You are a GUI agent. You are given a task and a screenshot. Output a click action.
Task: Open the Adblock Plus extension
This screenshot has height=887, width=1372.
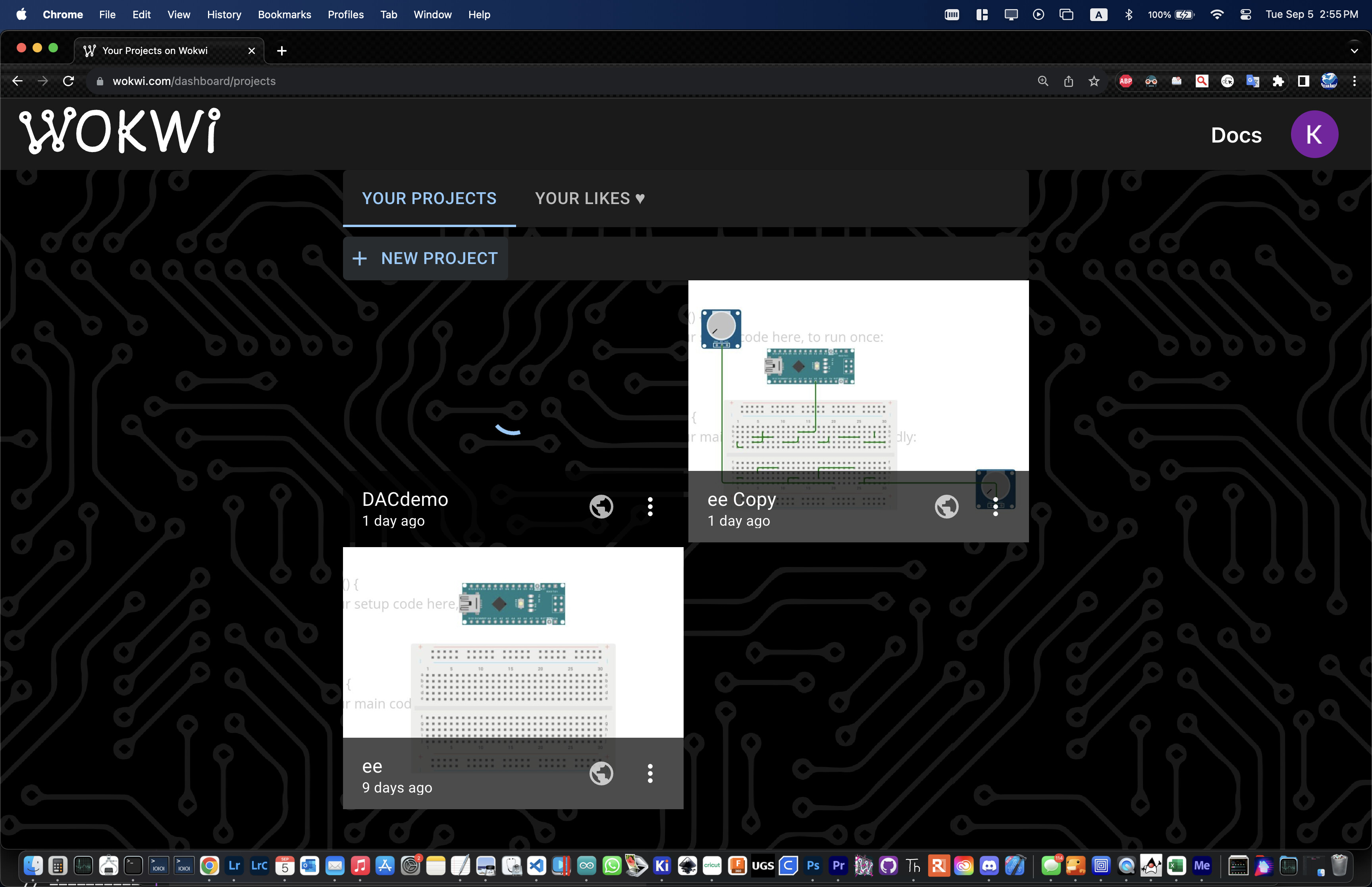coord(1125,81)
